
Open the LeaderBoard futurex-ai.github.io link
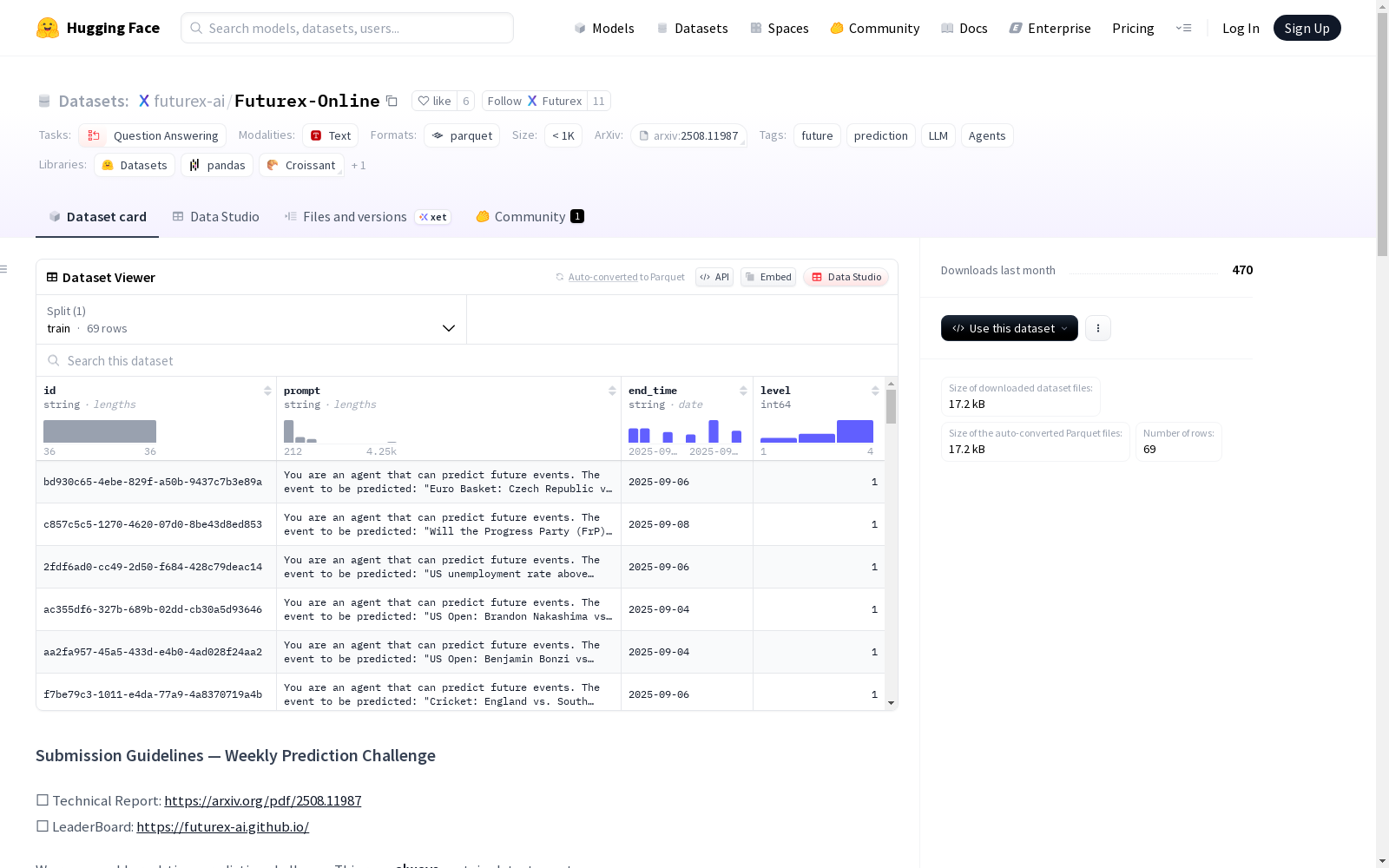[222, 826]
